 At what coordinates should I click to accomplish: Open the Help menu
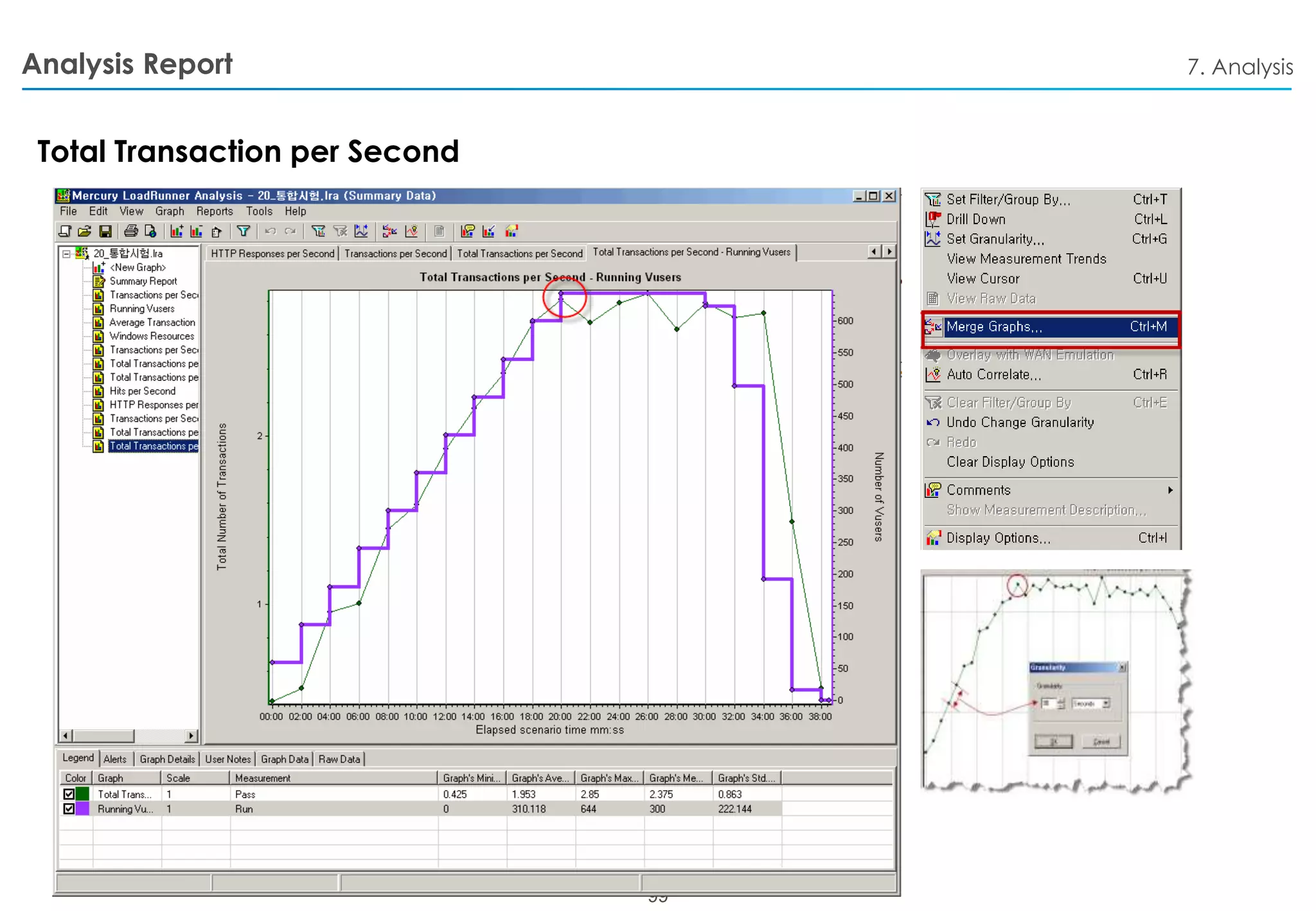point(296,211)
